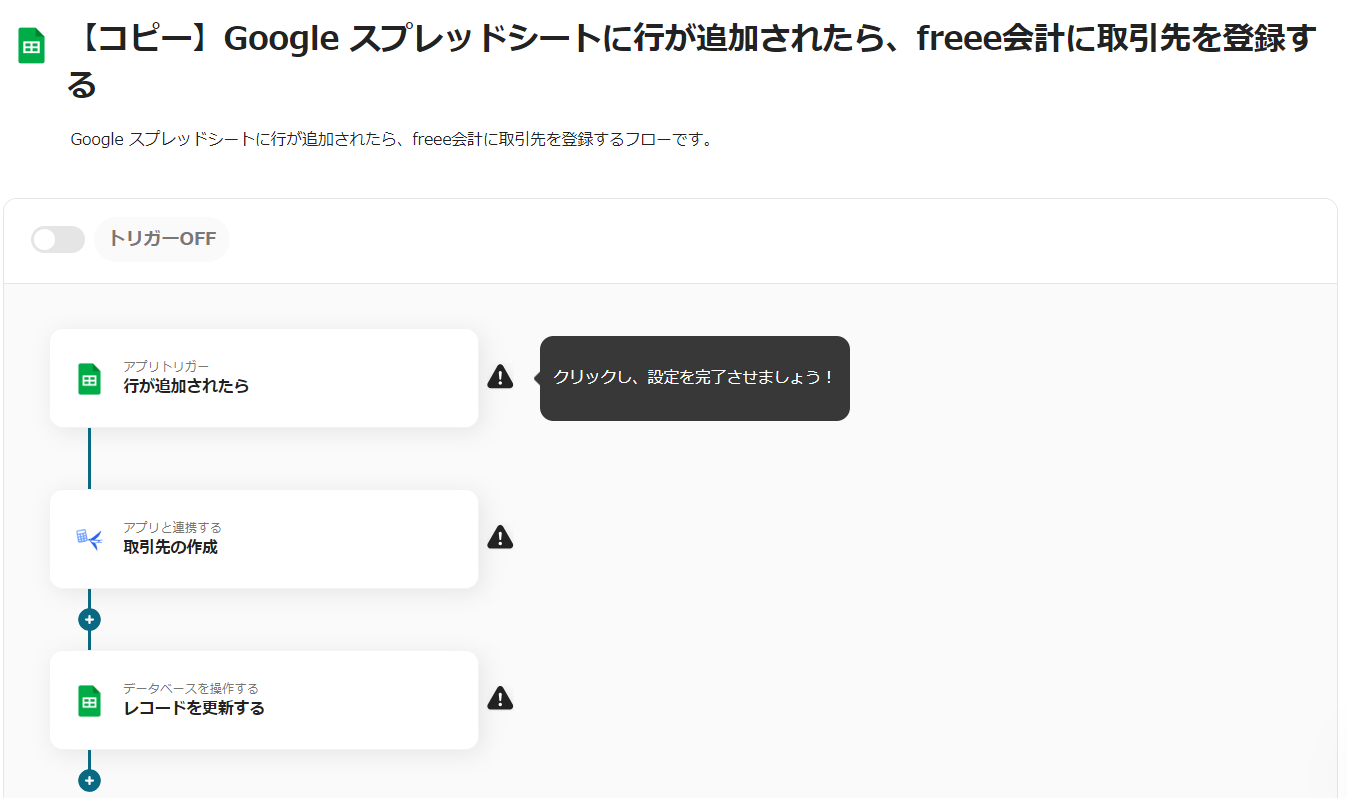Toggle the trigger switch on

tap(58, 240)
